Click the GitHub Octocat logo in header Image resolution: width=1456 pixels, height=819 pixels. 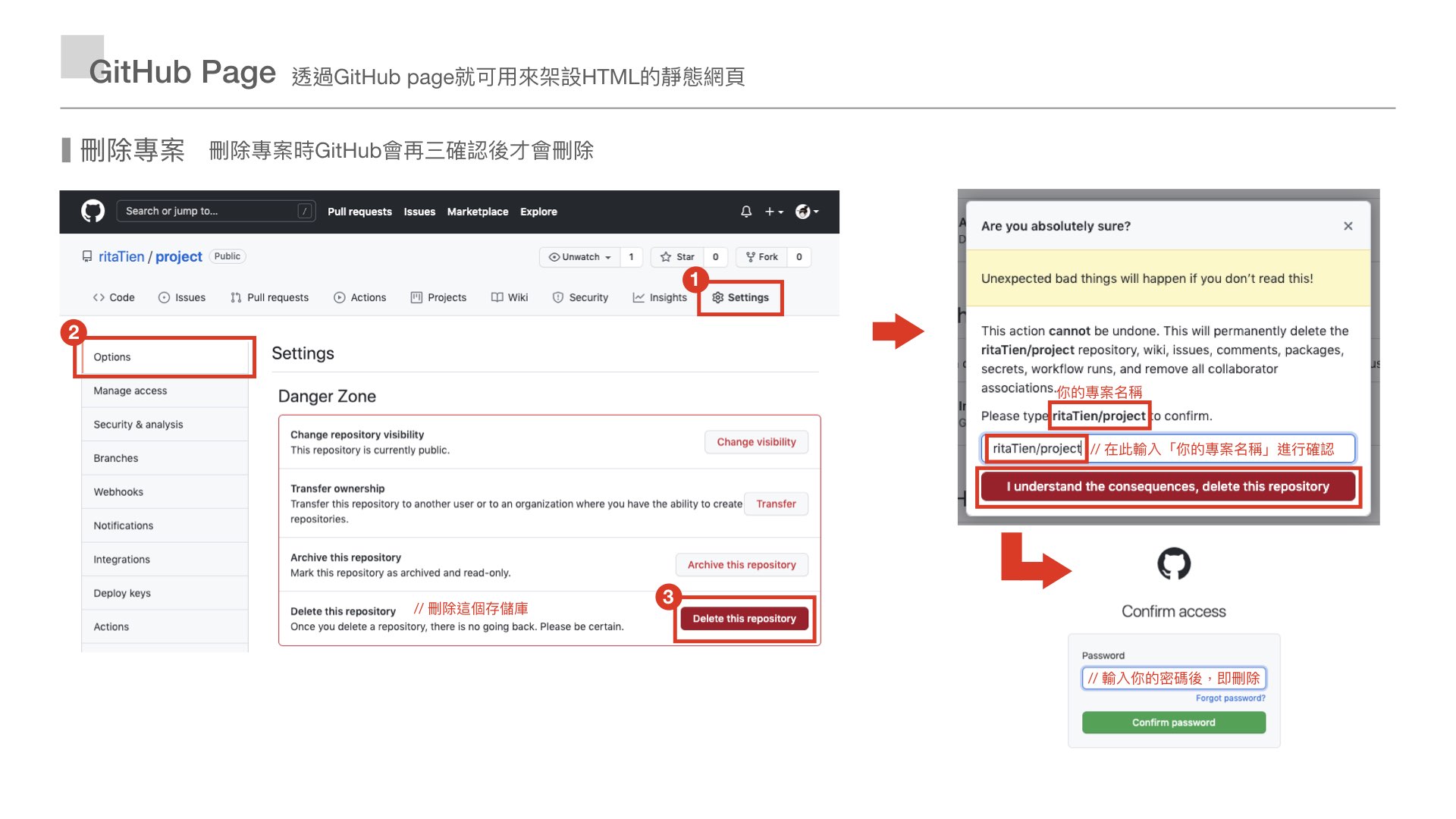pos(93,211)
